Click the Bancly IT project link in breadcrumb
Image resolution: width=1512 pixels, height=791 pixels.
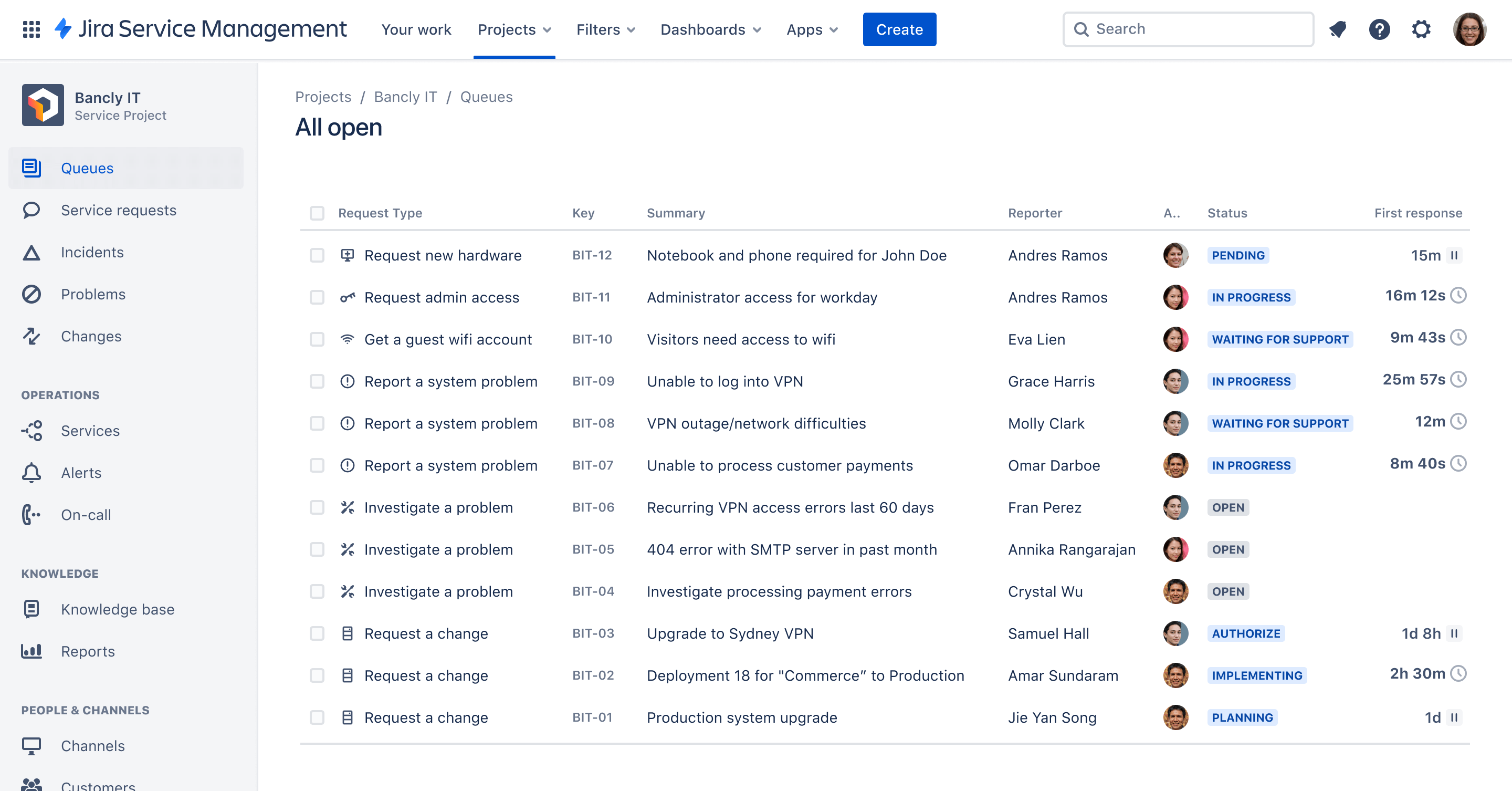pos(405,96)
